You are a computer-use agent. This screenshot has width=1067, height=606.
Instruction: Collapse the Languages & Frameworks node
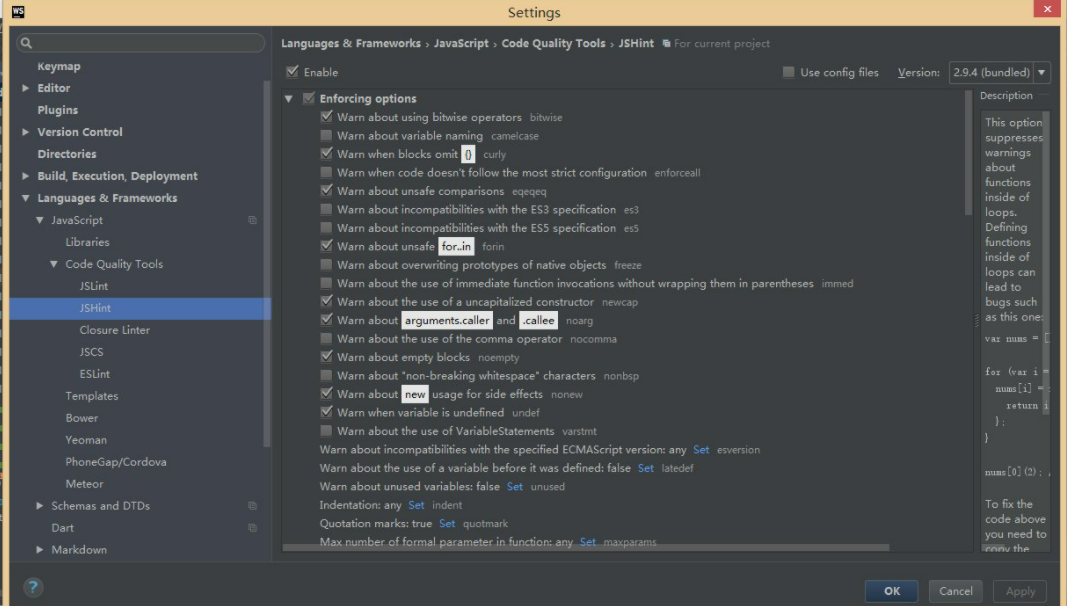click(26, 198)
